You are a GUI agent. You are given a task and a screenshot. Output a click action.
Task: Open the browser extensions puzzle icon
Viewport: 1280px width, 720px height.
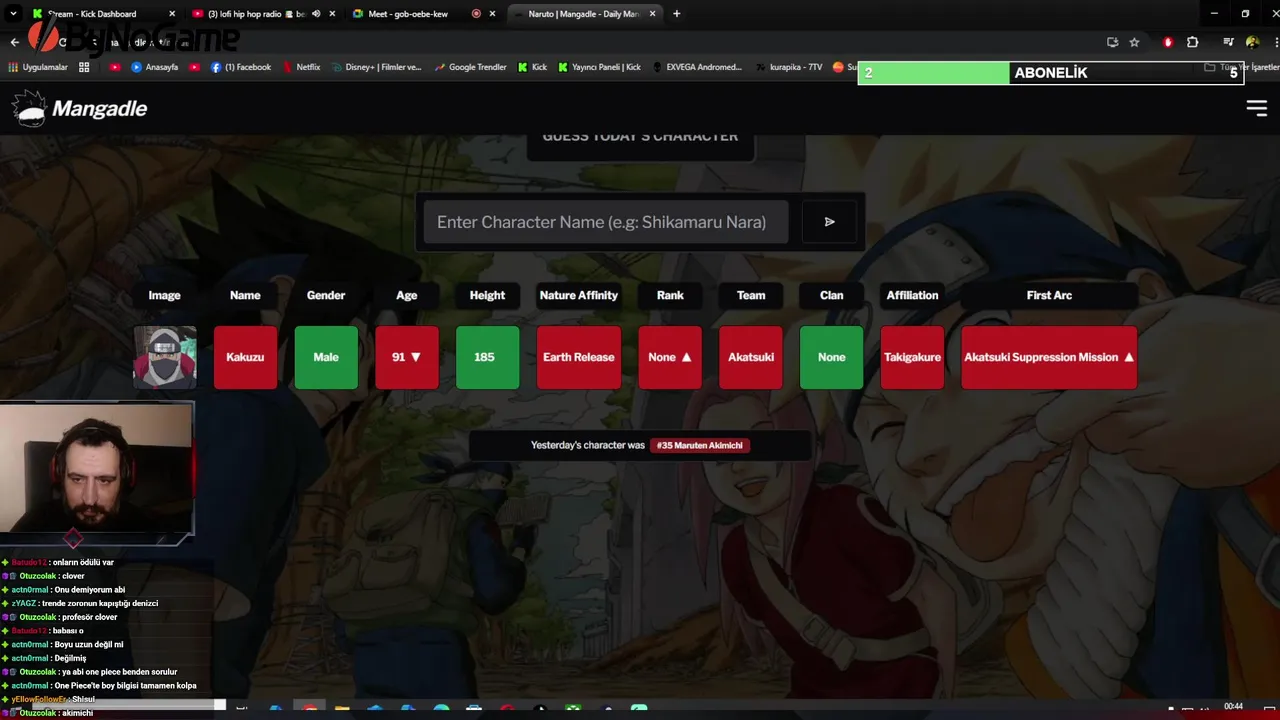click(x=1192, y=42)
